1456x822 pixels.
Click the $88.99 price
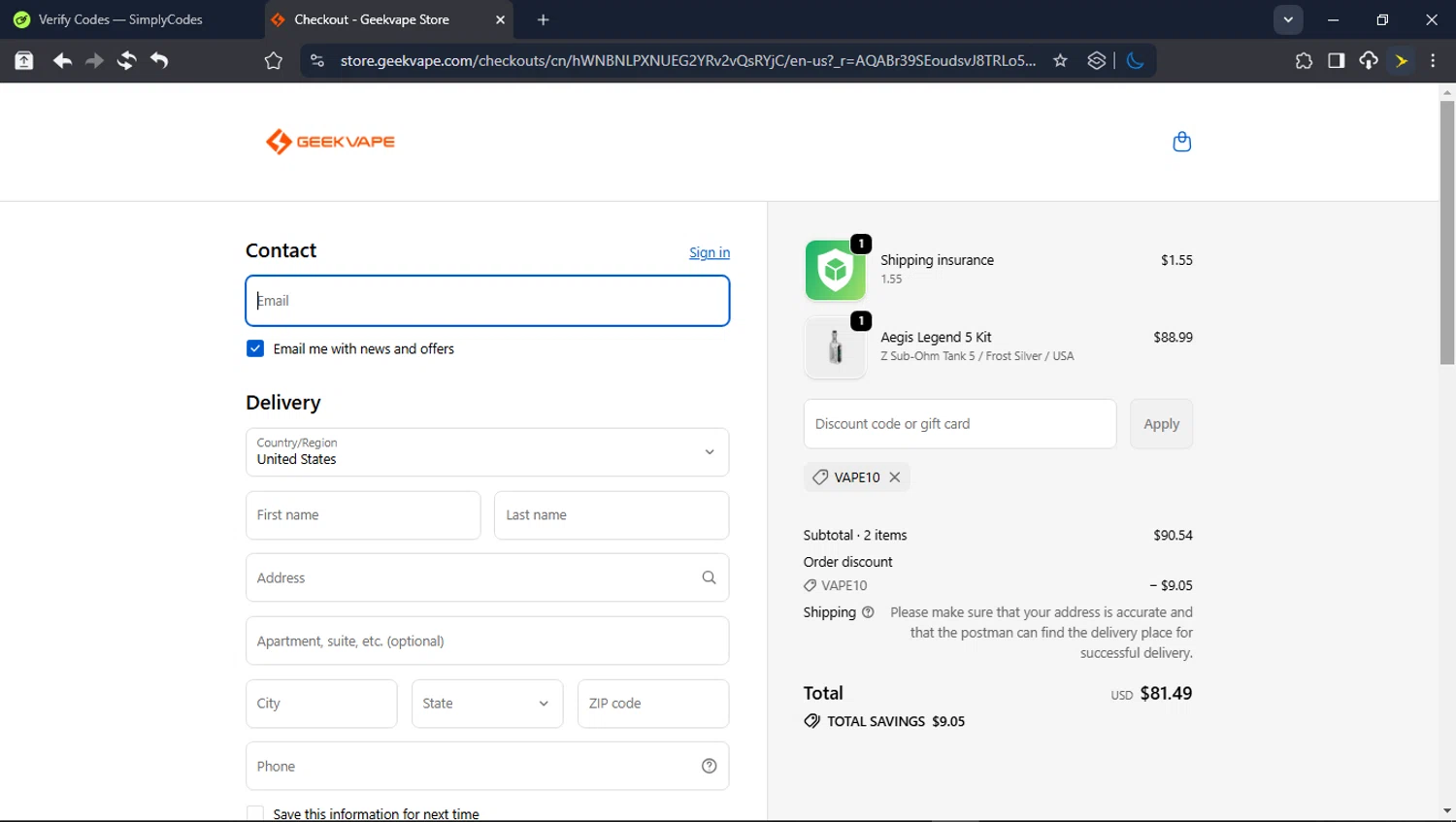(x=1173, y=338)
